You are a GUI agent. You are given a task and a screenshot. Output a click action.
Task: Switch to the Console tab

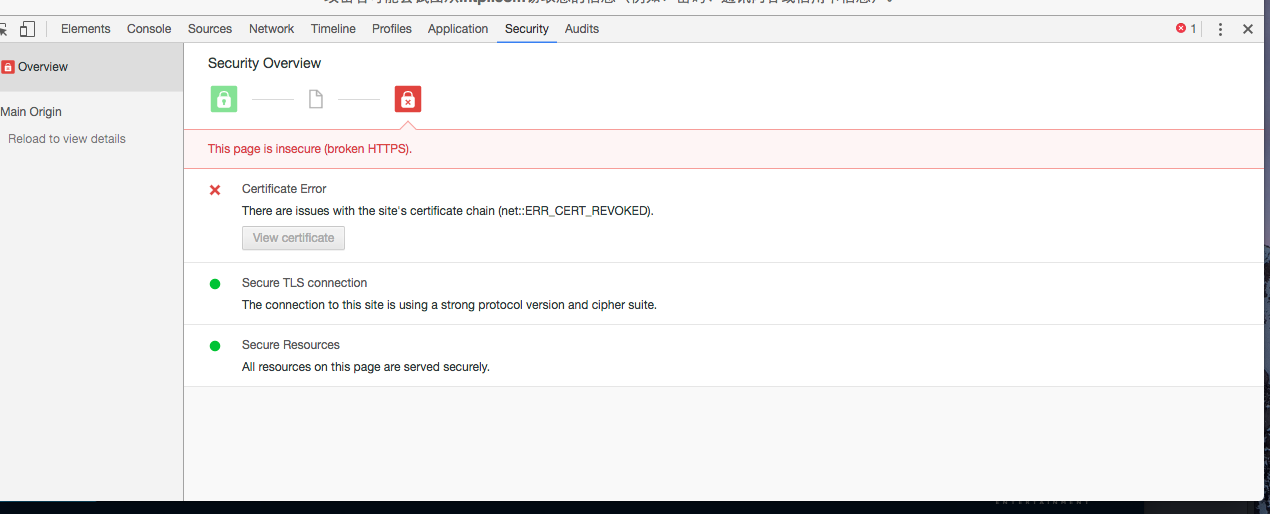coord(149,29)
